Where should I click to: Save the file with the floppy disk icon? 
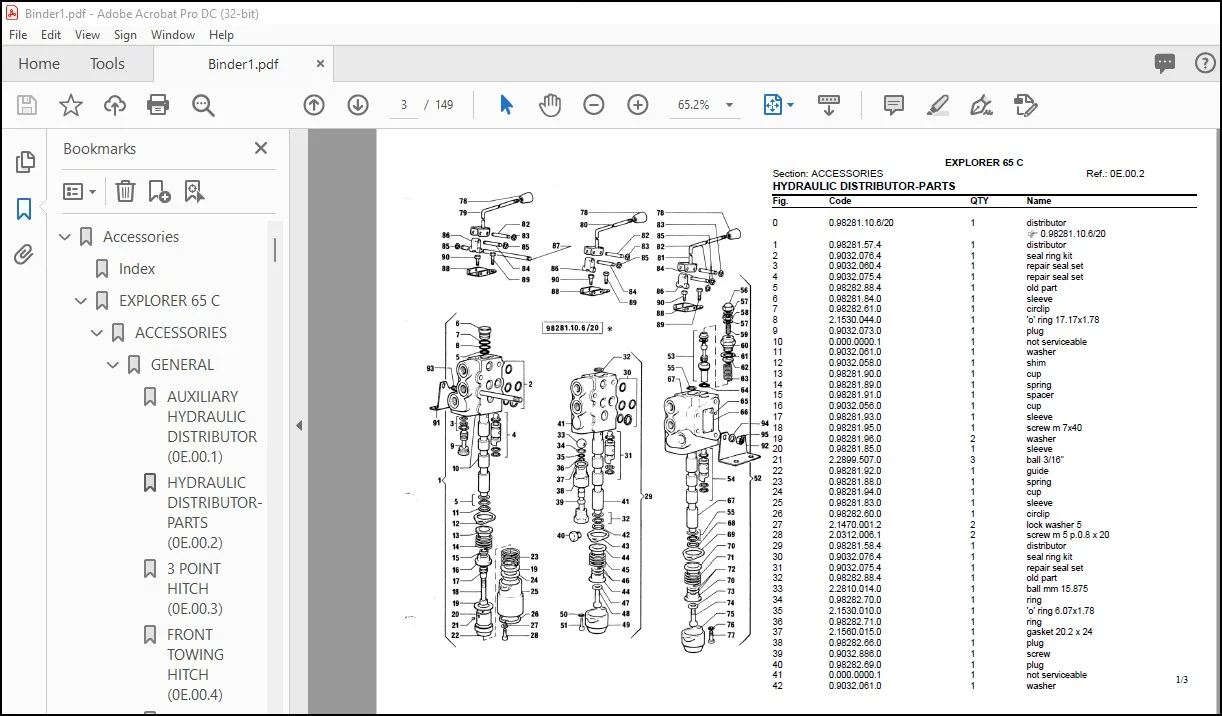(x=27, y=105)
